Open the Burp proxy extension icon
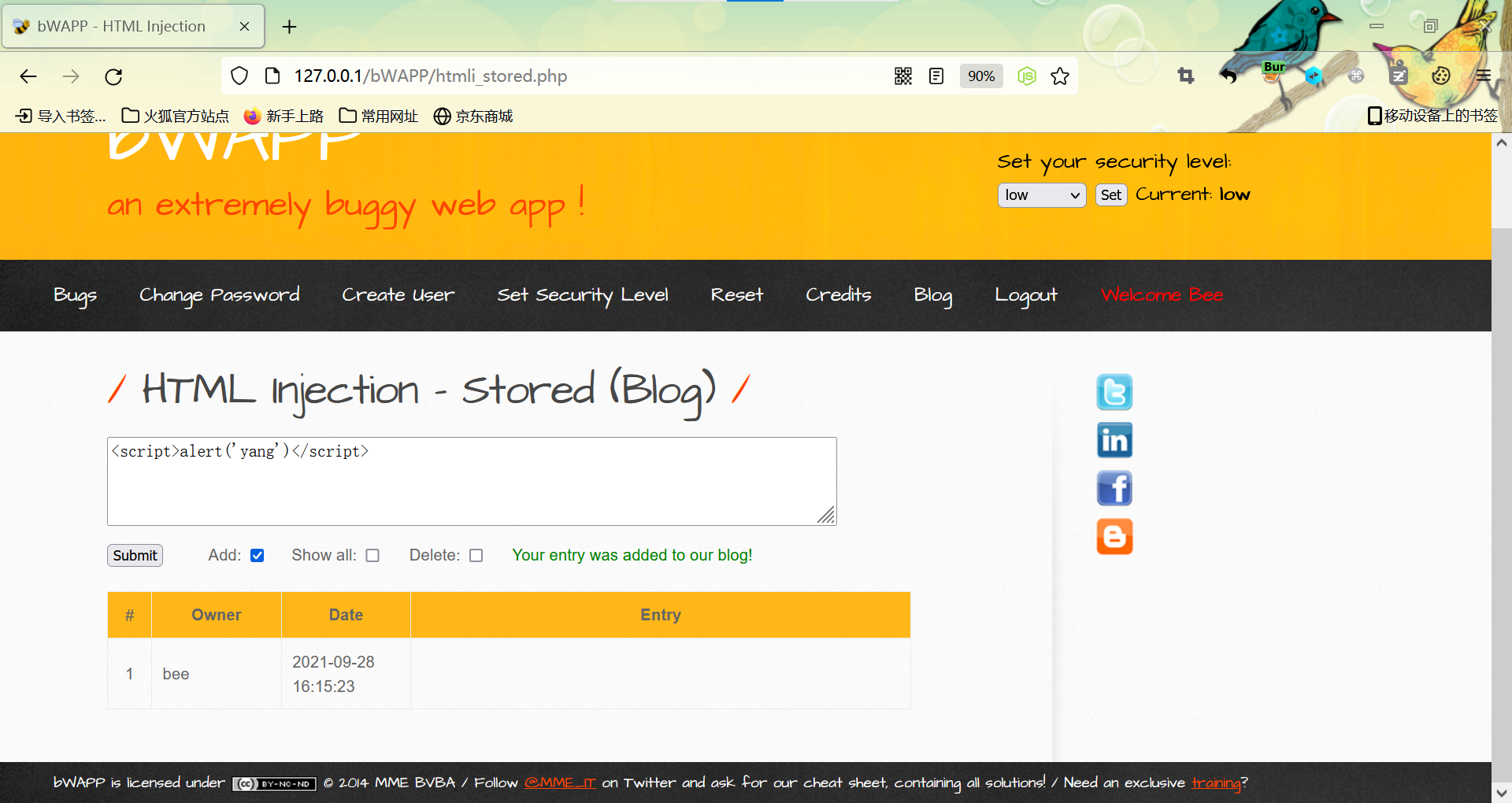1512x803 pixels. tap(1273, 72)
